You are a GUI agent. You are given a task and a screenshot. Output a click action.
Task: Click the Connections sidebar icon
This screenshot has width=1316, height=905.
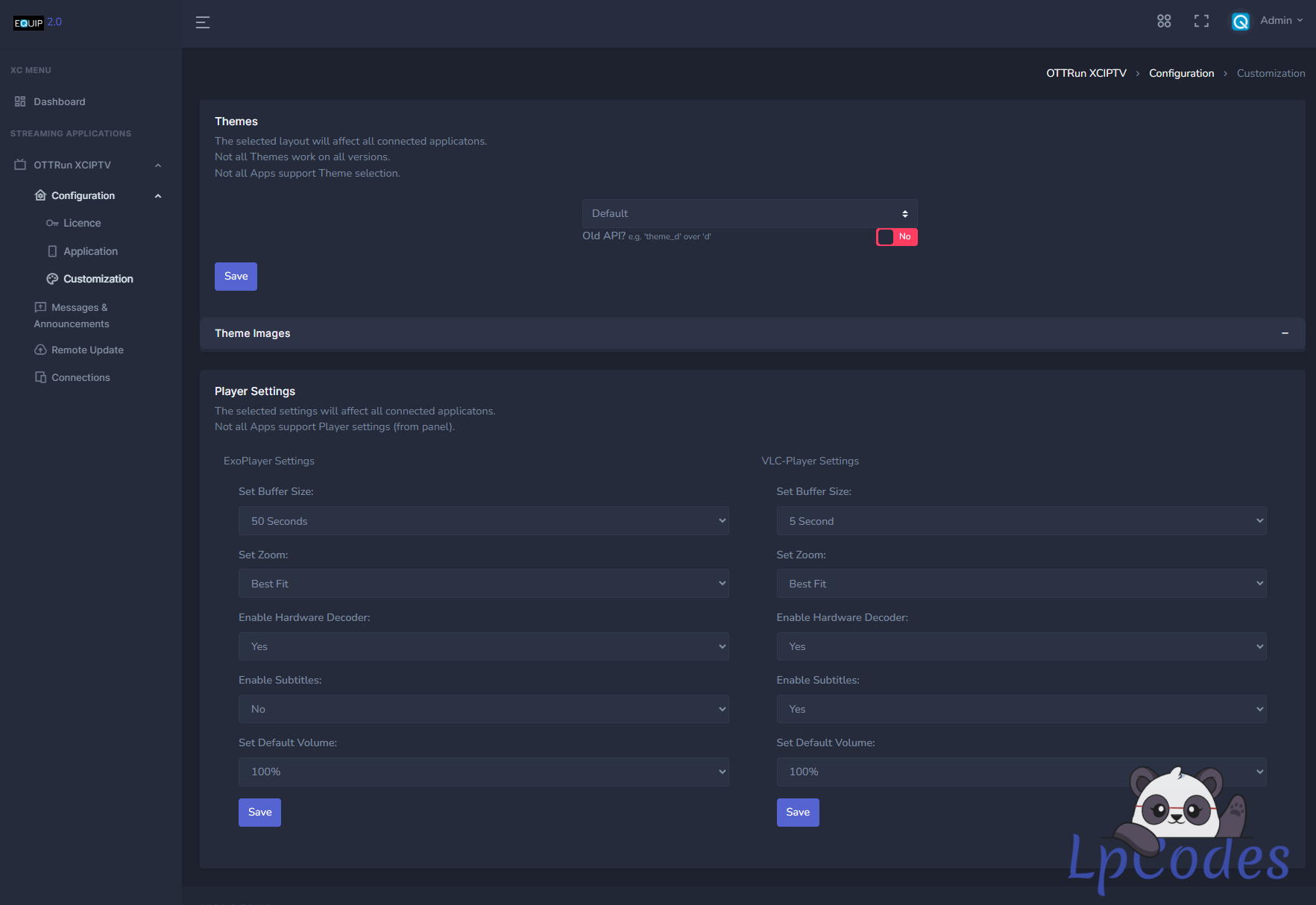coord(40,377)
